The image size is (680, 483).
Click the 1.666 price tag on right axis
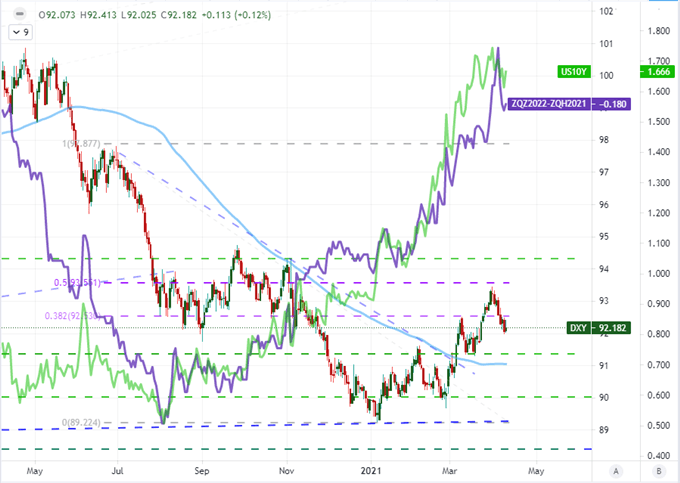click(657, 72)
